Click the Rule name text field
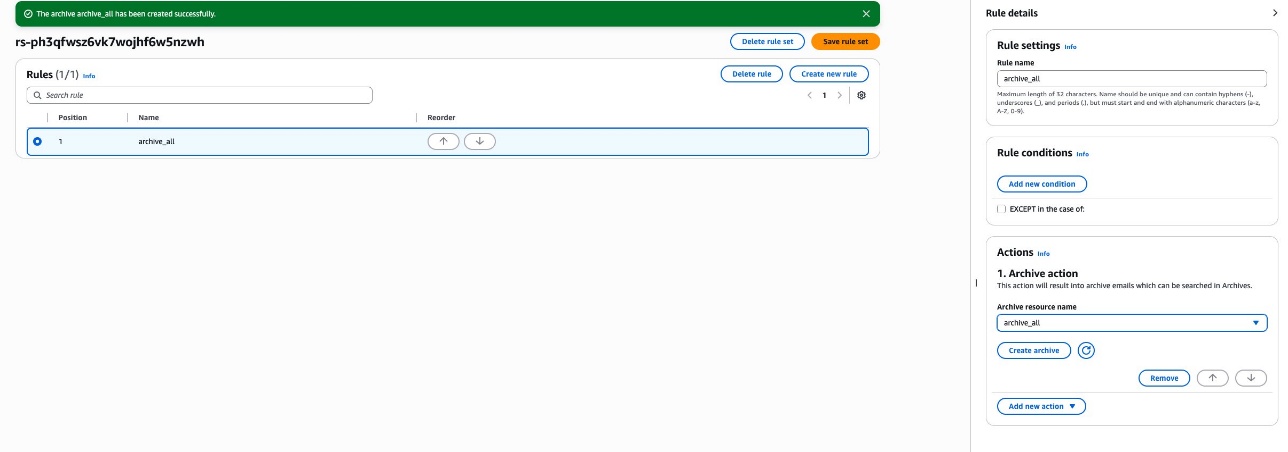 click(x=1131, y=77)
